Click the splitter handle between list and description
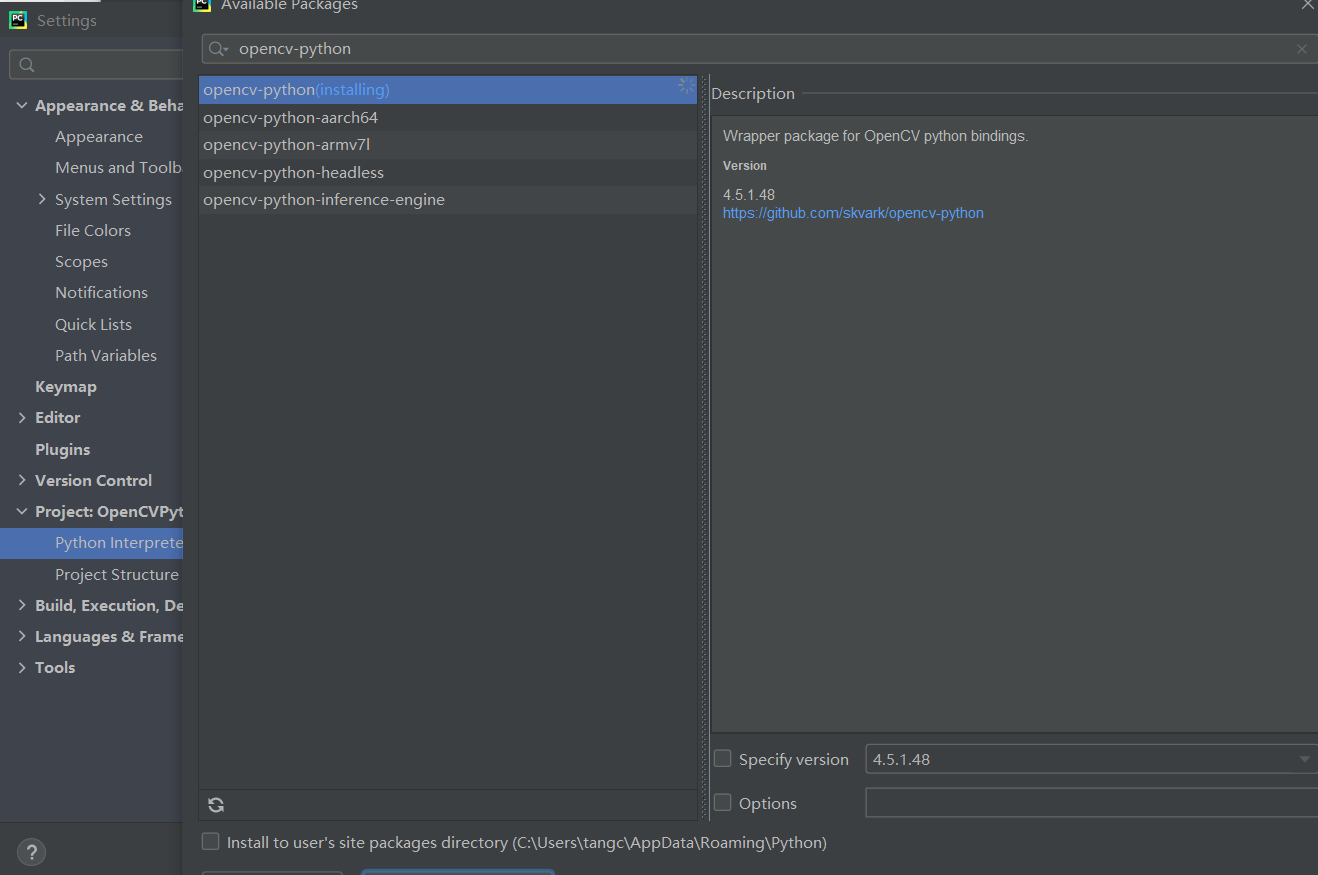 point(704,447)
